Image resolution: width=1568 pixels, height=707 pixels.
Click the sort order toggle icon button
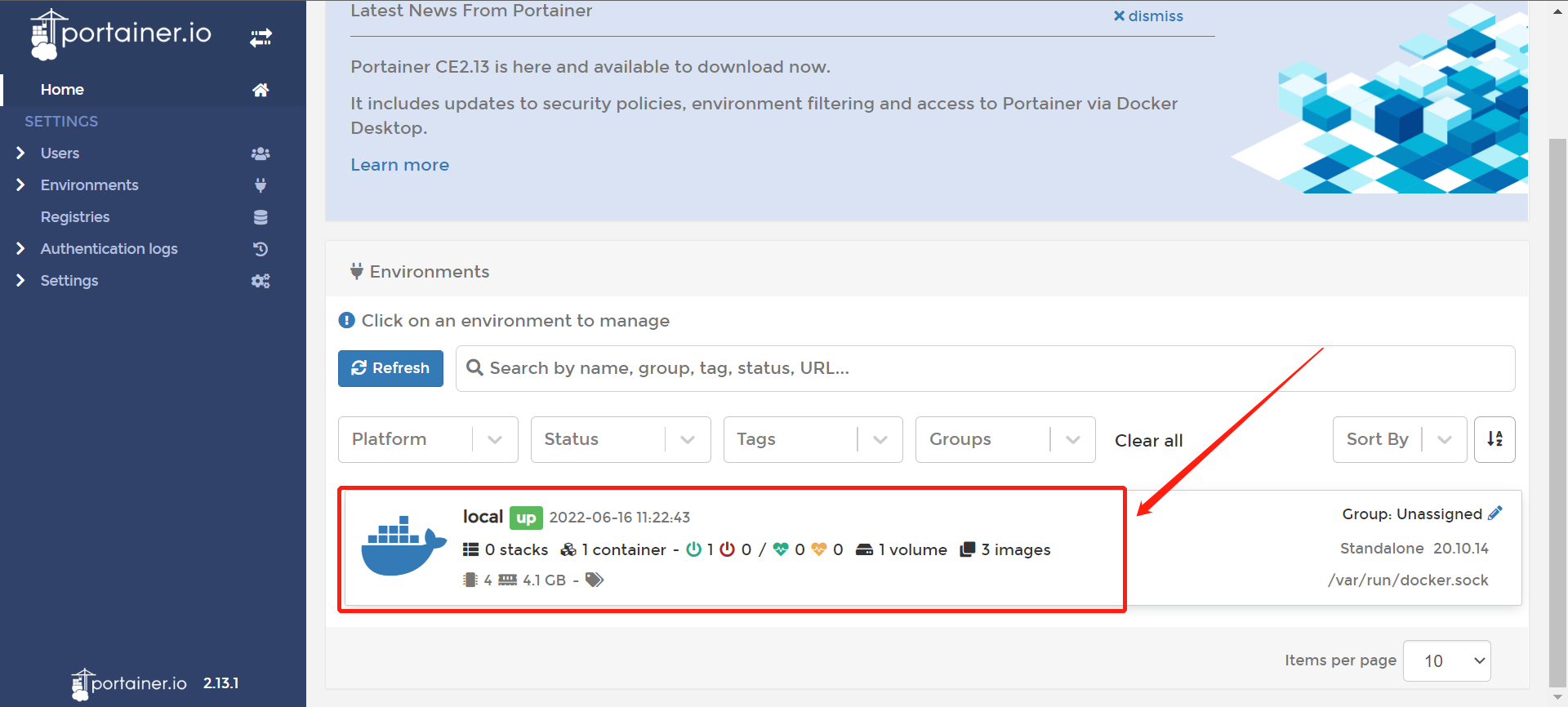point(1494,439)
